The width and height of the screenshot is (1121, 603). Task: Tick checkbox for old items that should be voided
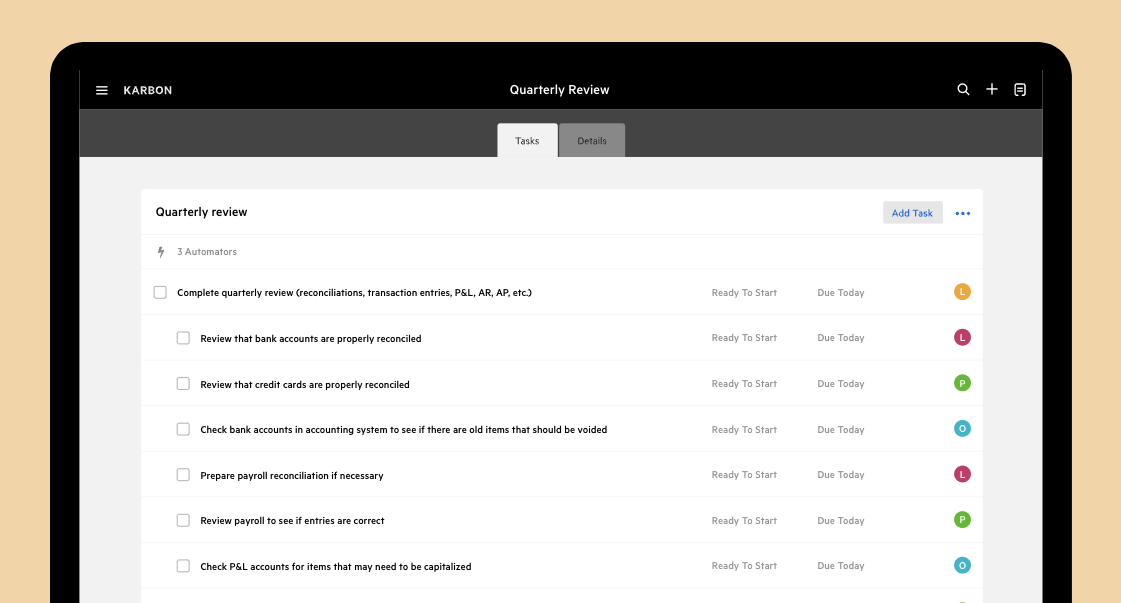[x=183, y=429]
